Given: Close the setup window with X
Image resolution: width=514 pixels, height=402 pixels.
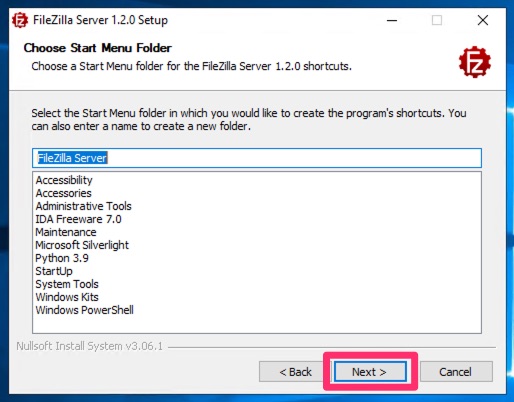Looking at the screenshot, I should (x=483, y=20).
